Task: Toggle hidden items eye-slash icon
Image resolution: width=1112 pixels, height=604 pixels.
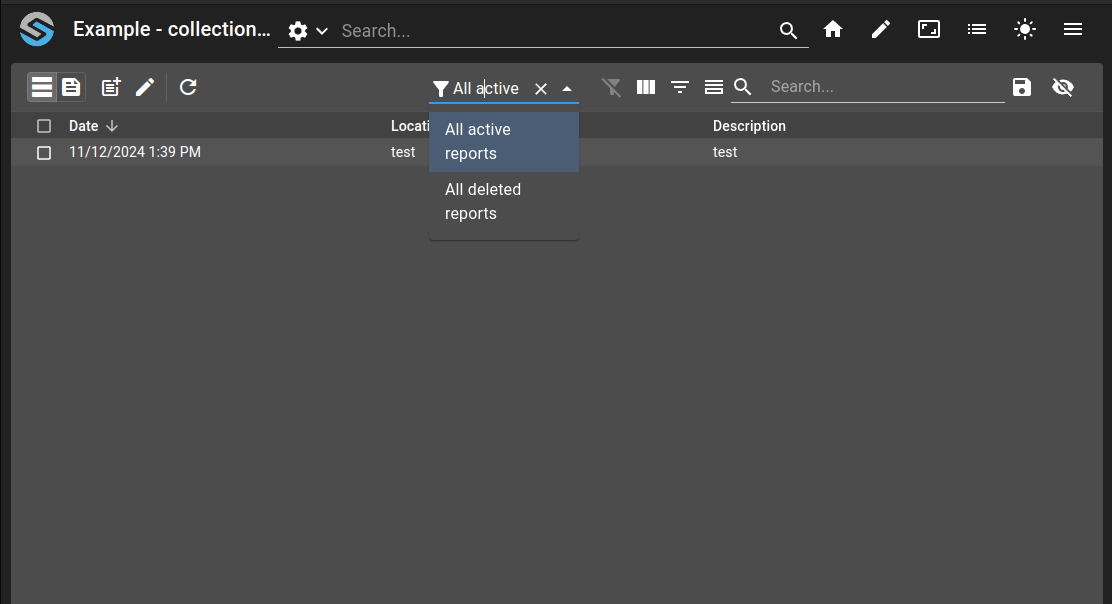Action: [1063, 87]
